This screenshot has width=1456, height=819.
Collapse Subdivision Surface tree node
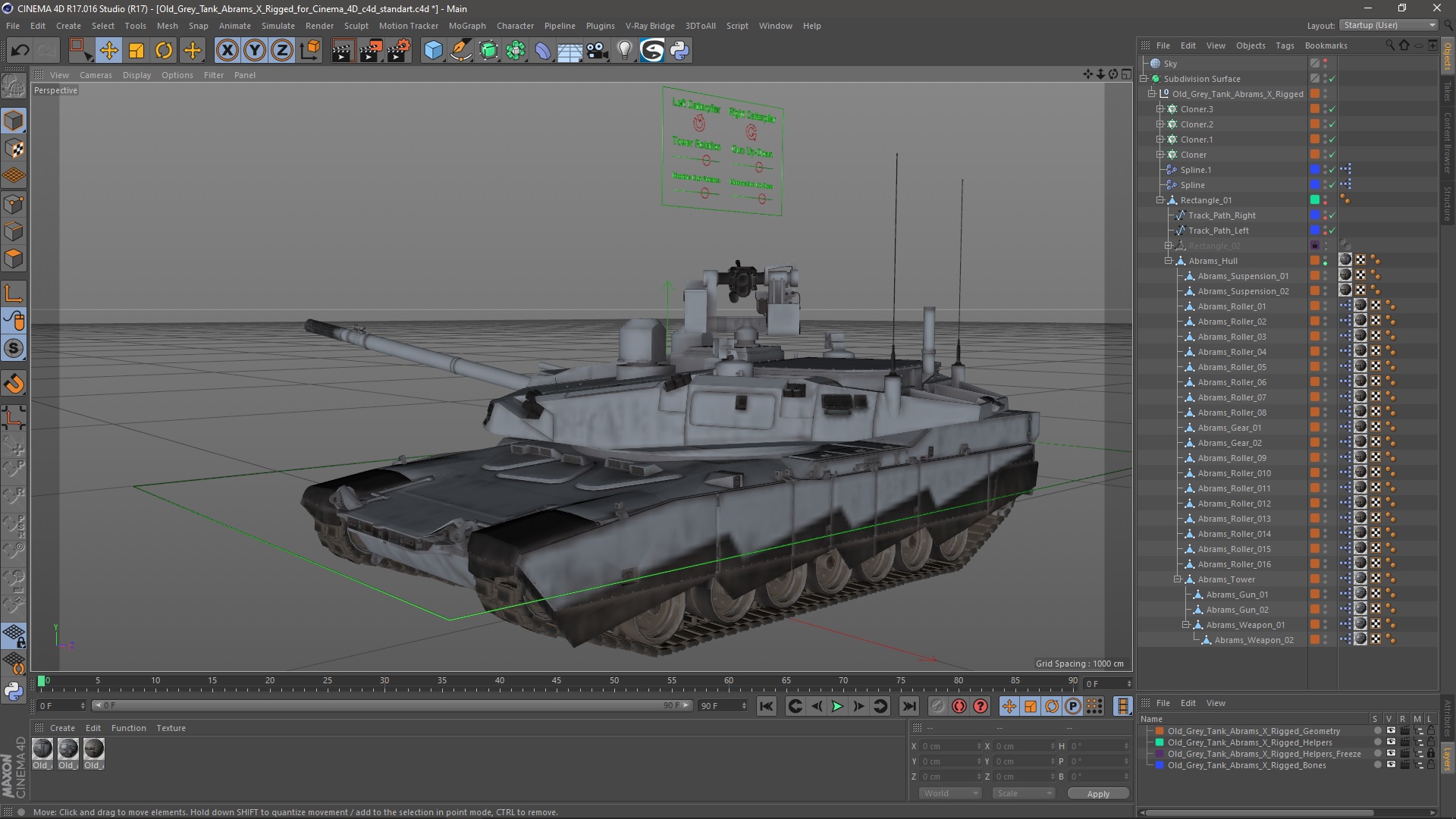(1144, 79)
